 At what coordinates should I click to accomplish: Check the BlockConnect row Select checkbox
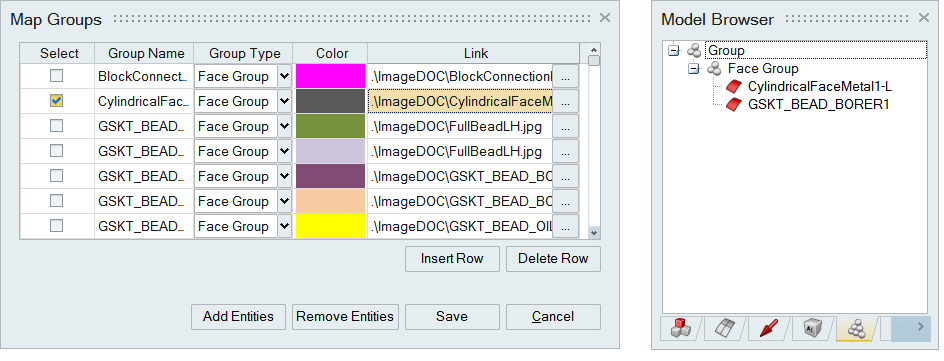56,76
